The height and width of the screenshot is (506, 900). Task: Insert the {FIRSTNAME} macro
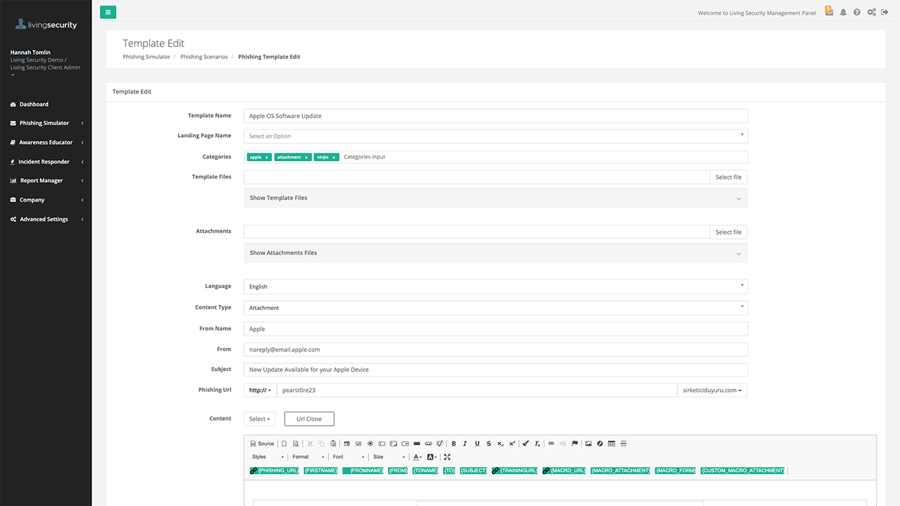[320, 470]
